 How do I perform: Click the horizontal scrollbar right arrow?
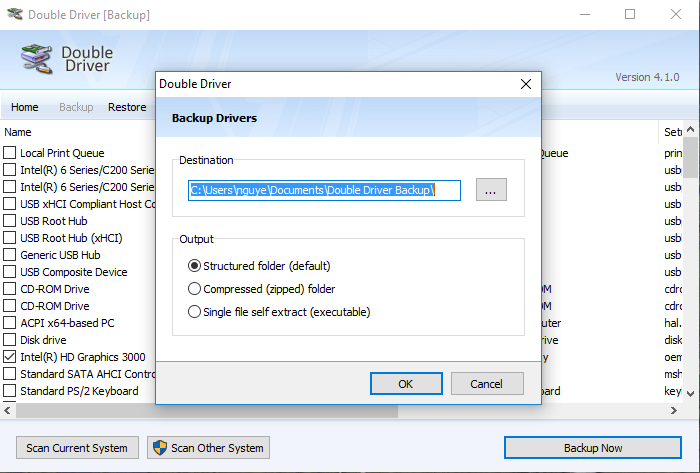[674, 410]
